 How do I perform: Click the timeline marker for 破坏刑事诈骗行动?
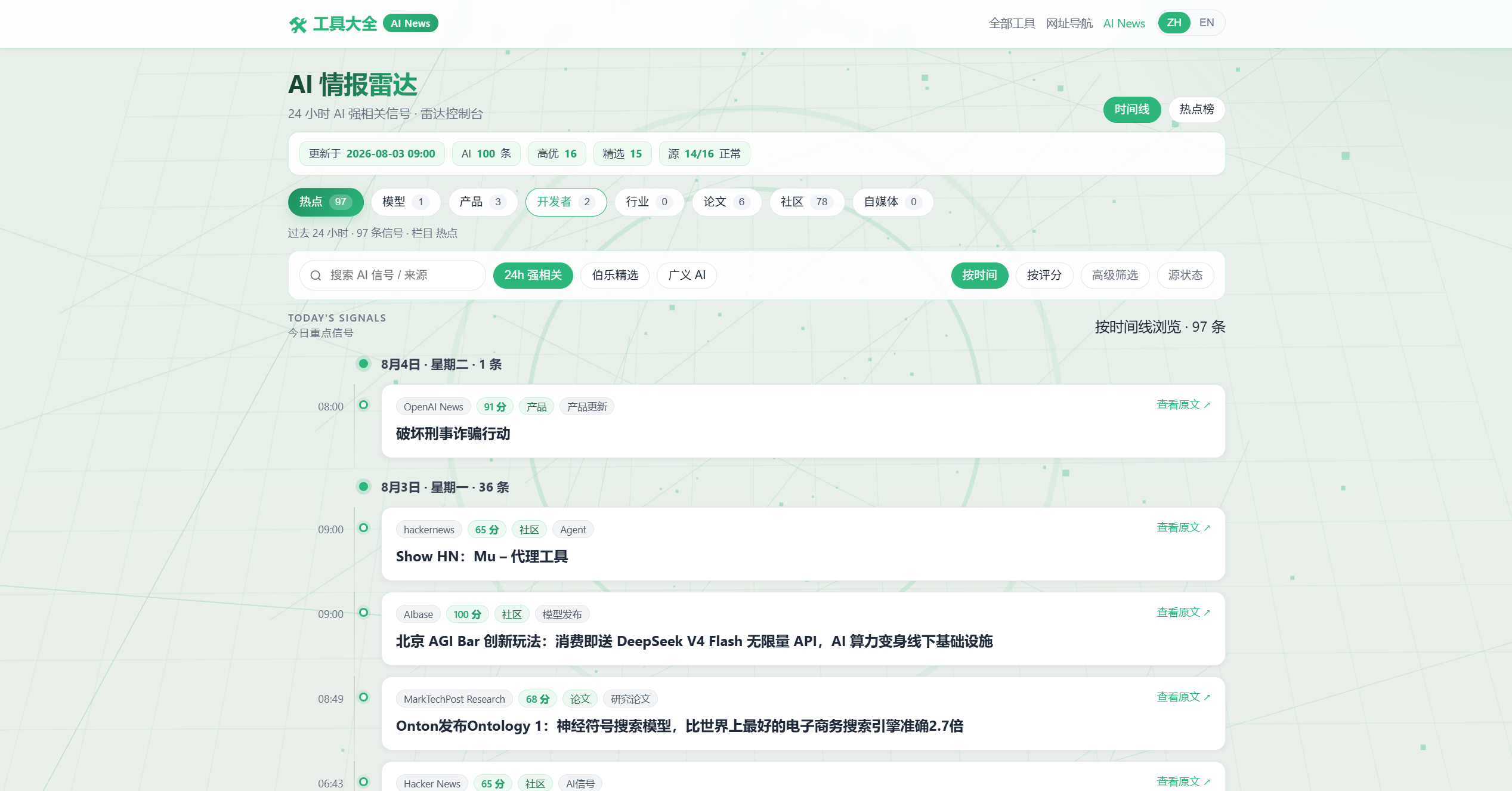click(363, 405)
